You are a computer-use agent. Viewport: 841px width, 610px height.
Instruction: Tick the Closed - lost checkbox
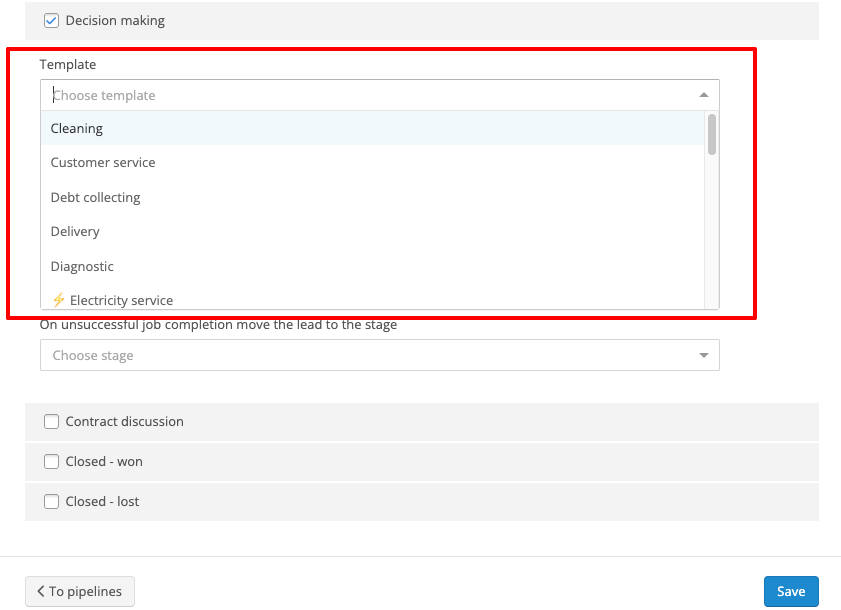coord(51,502)
